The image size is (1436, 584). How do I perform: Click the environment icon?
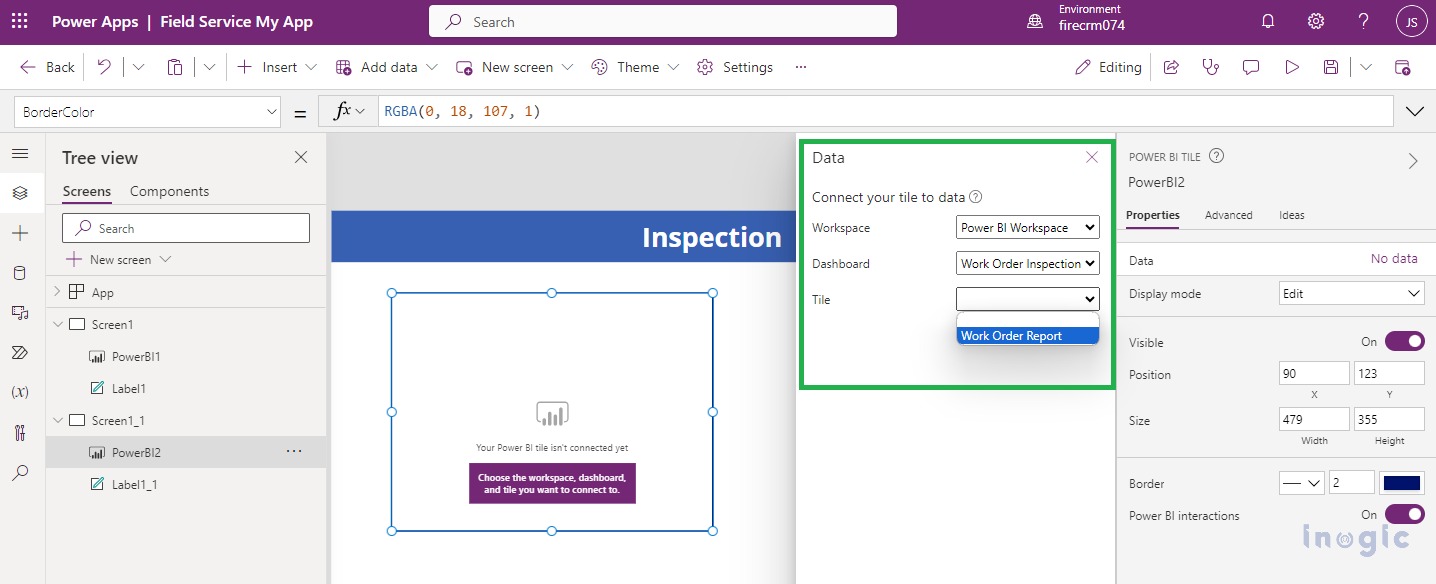click(x=1035, y=21)
